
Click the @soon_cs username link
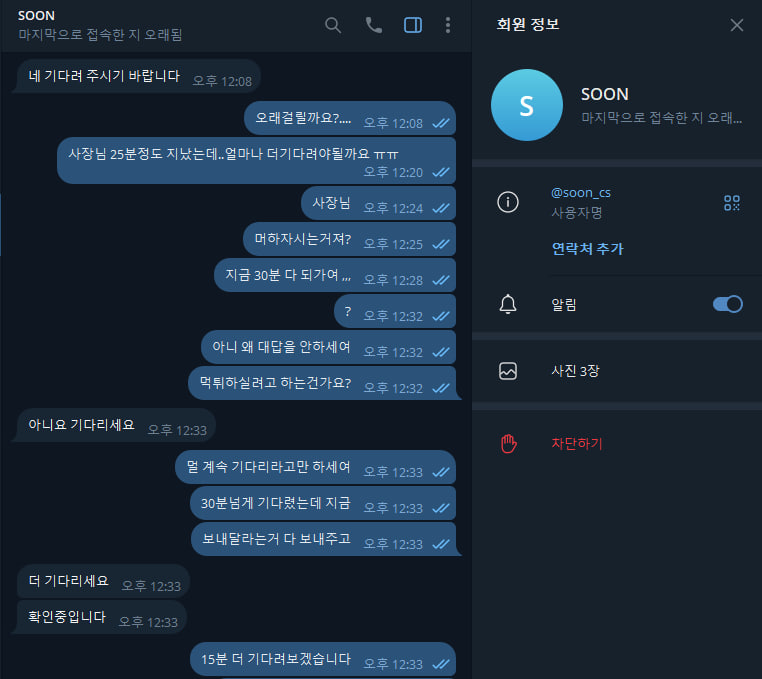[581, 193]
